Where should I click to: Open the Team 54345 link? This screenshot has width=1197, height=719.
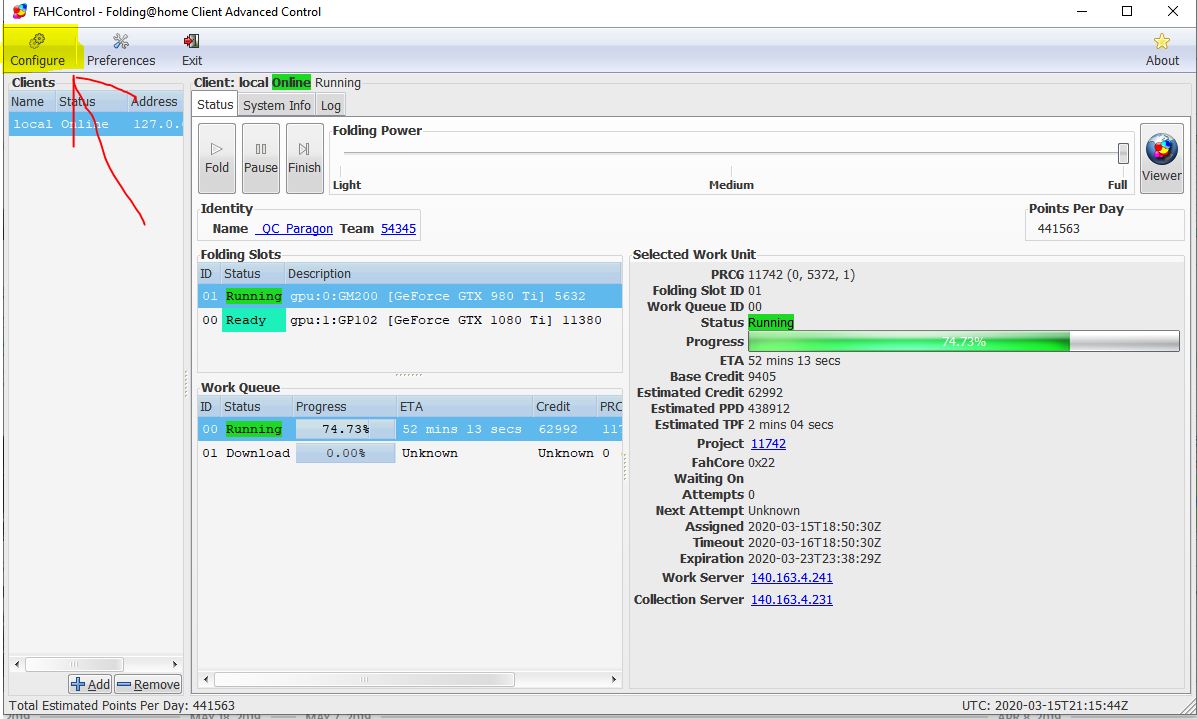point(398,228)
